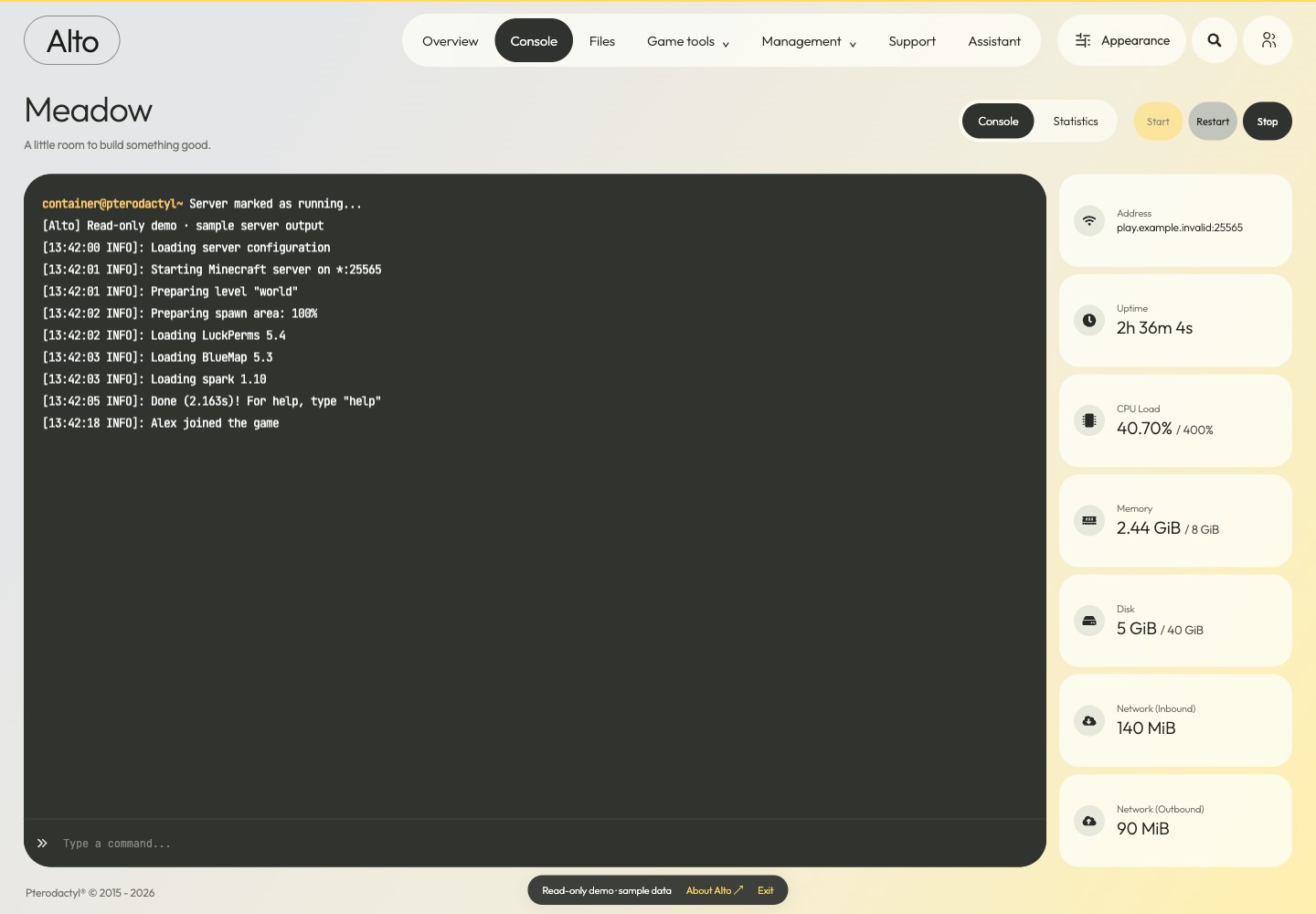This screenshot has width=1316, height=914.
Task: Click the Start server button
Action: tap(1158, 122)
